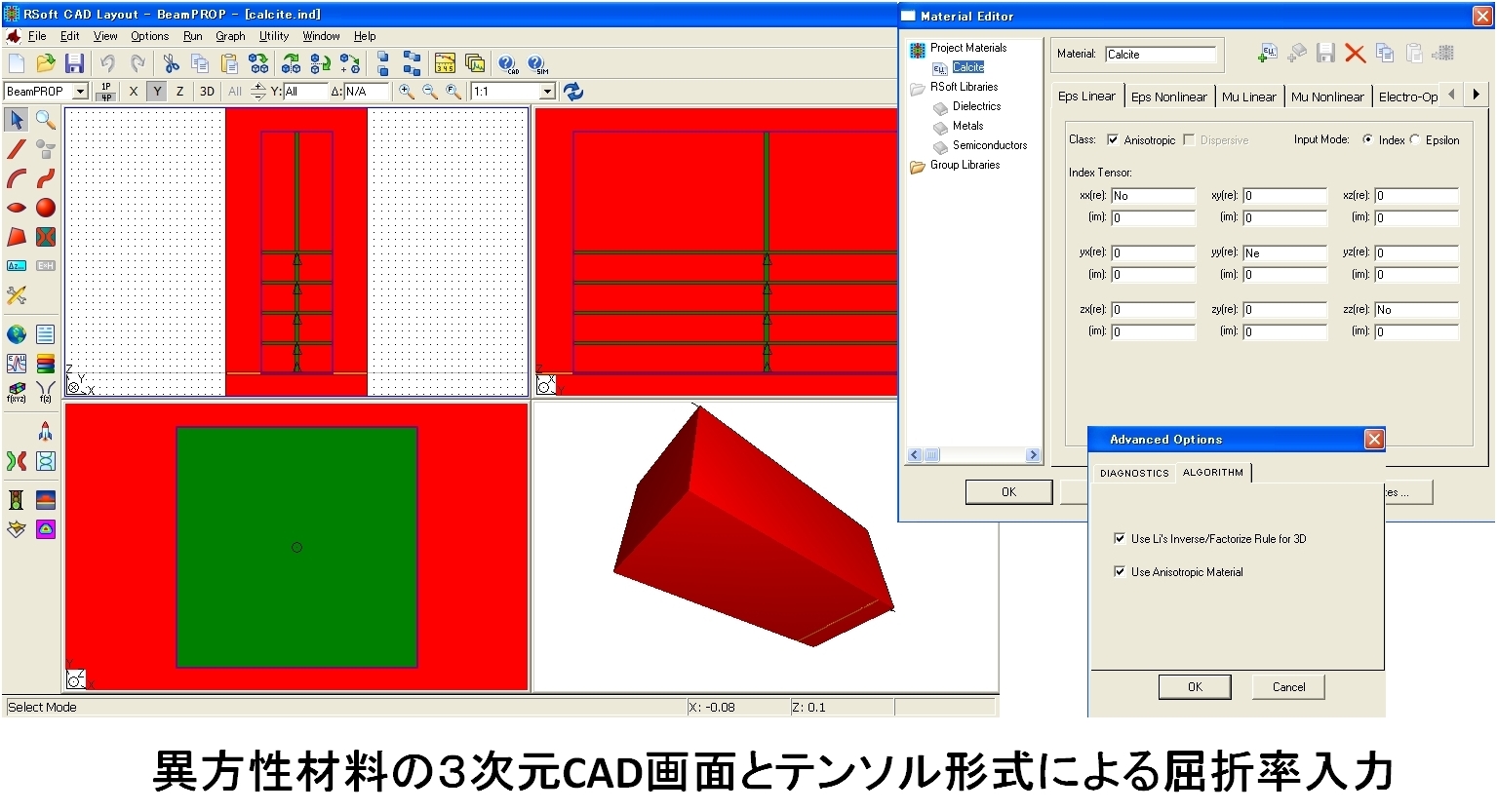Open the Options menu
Viewport: 1497px width, 812px height.
[149, 36]
